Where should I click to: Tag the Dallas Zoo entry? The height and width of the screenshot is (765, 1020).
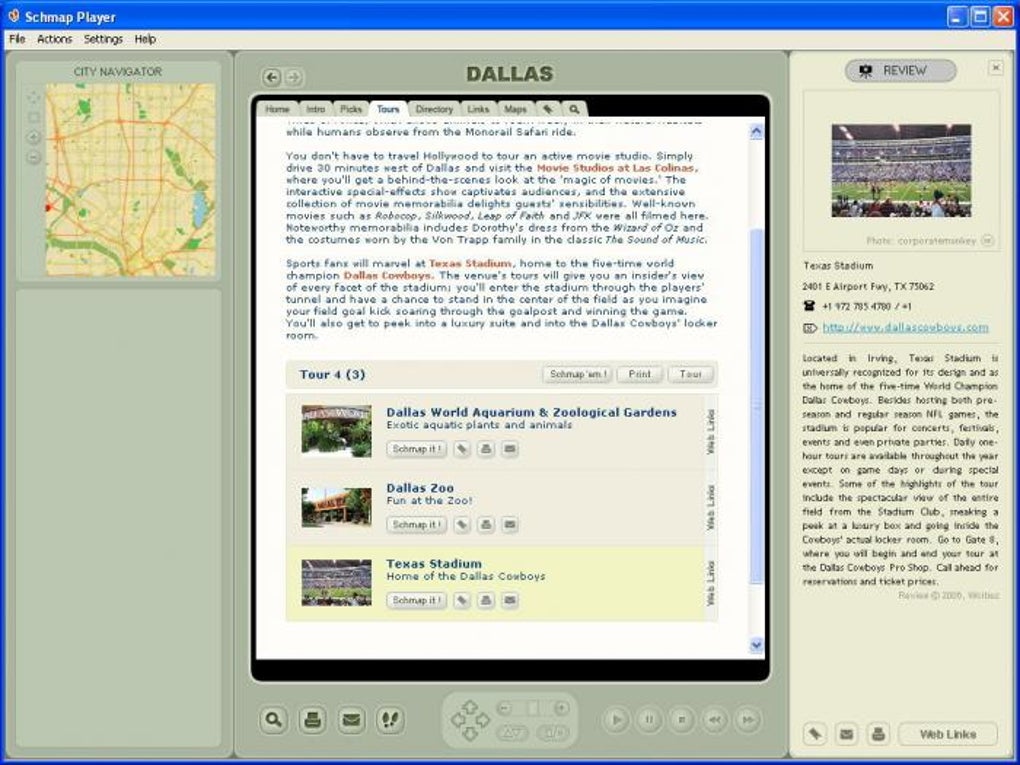pyautogui.click(x=462, y=524)
